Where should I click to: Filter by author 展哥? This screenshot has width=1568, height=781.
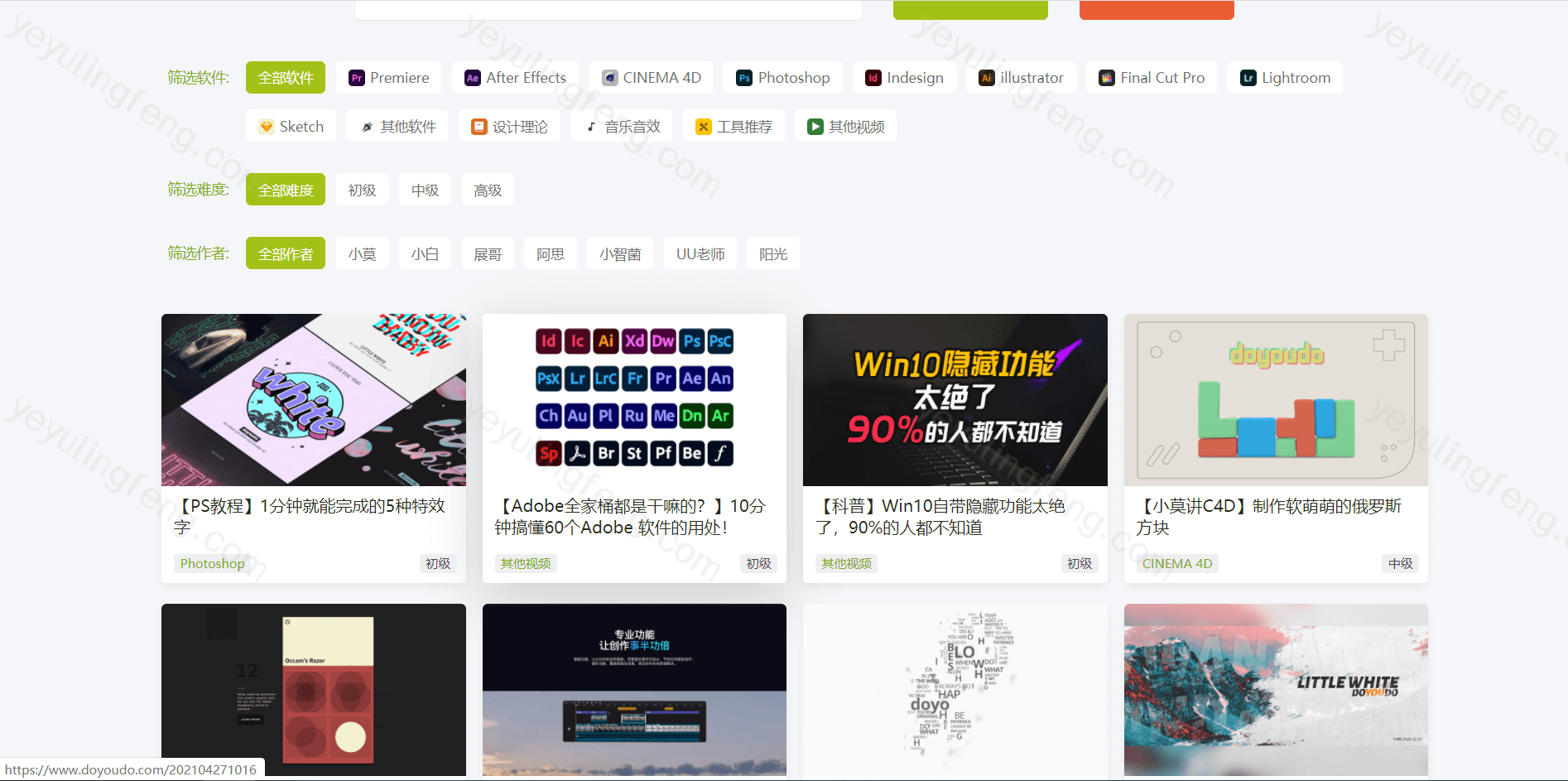tap(488, 253)
